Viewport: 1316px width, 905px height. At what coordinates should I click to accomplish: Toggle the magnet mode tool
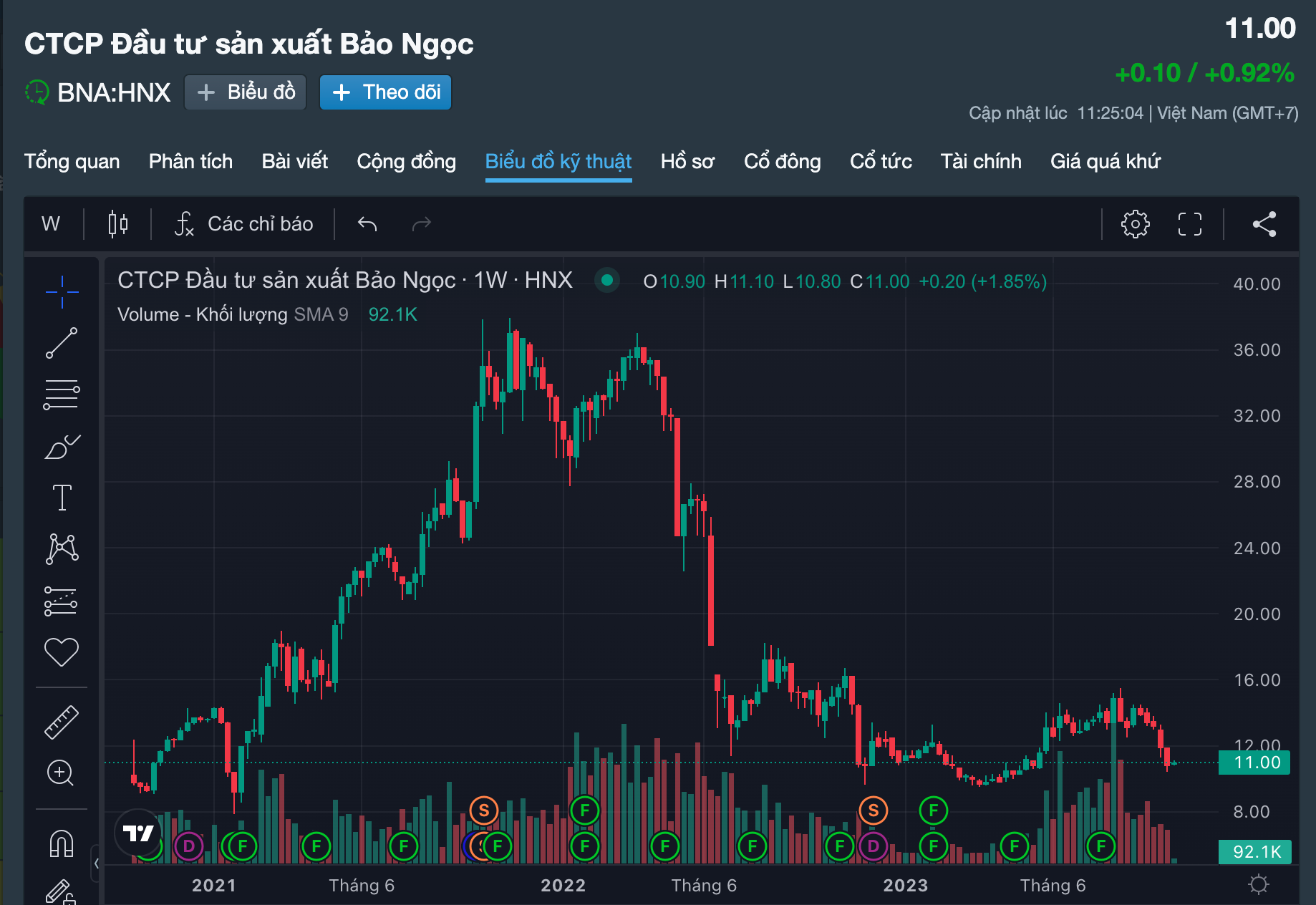(62, 843)
